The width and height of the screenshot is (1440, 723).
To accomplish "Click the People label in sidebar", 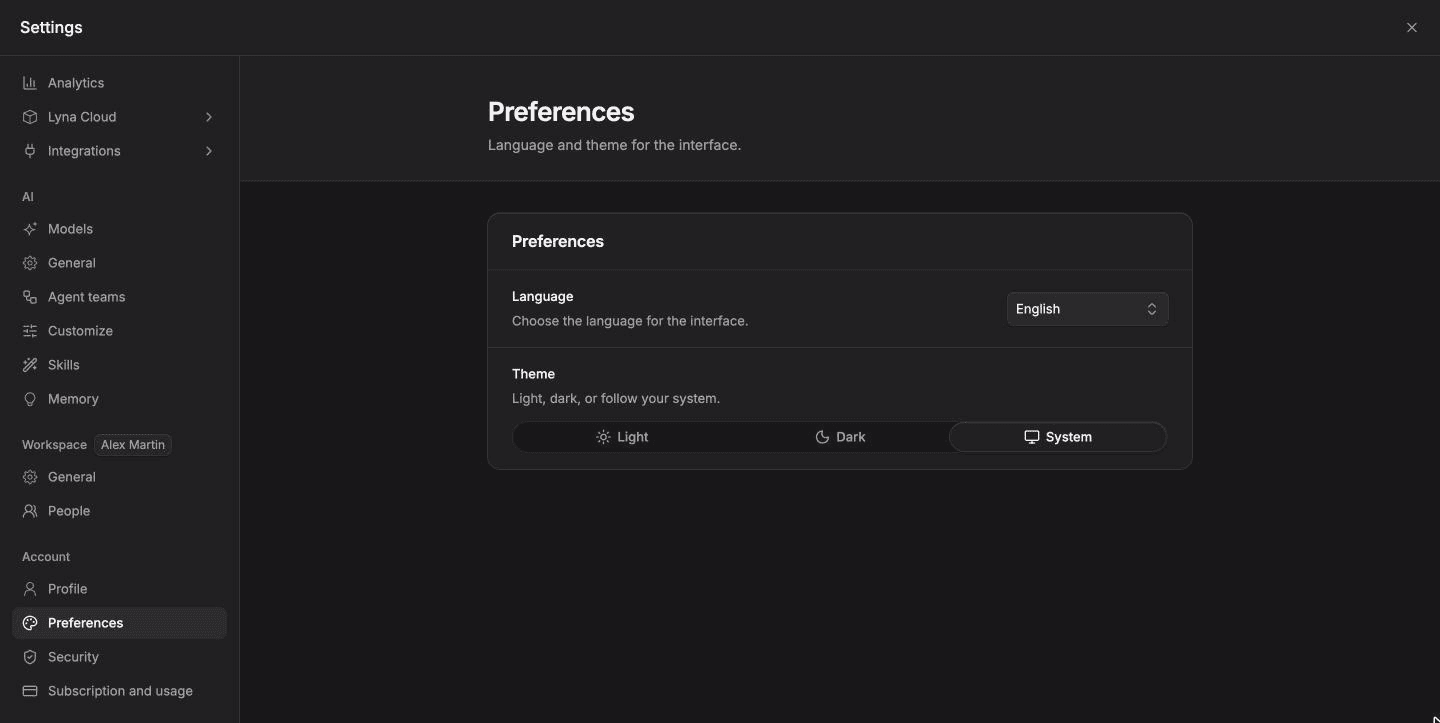I will click(69, 511).
